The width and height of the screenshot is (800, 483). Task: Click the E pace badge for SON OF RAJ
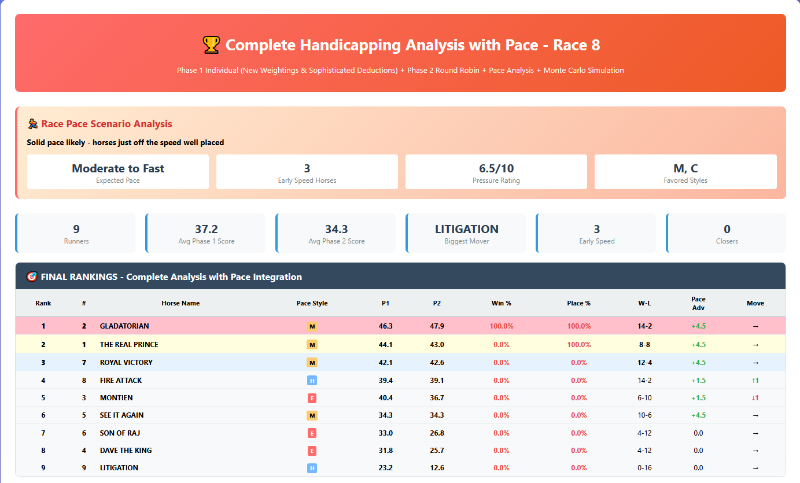[x=312, y=433]
